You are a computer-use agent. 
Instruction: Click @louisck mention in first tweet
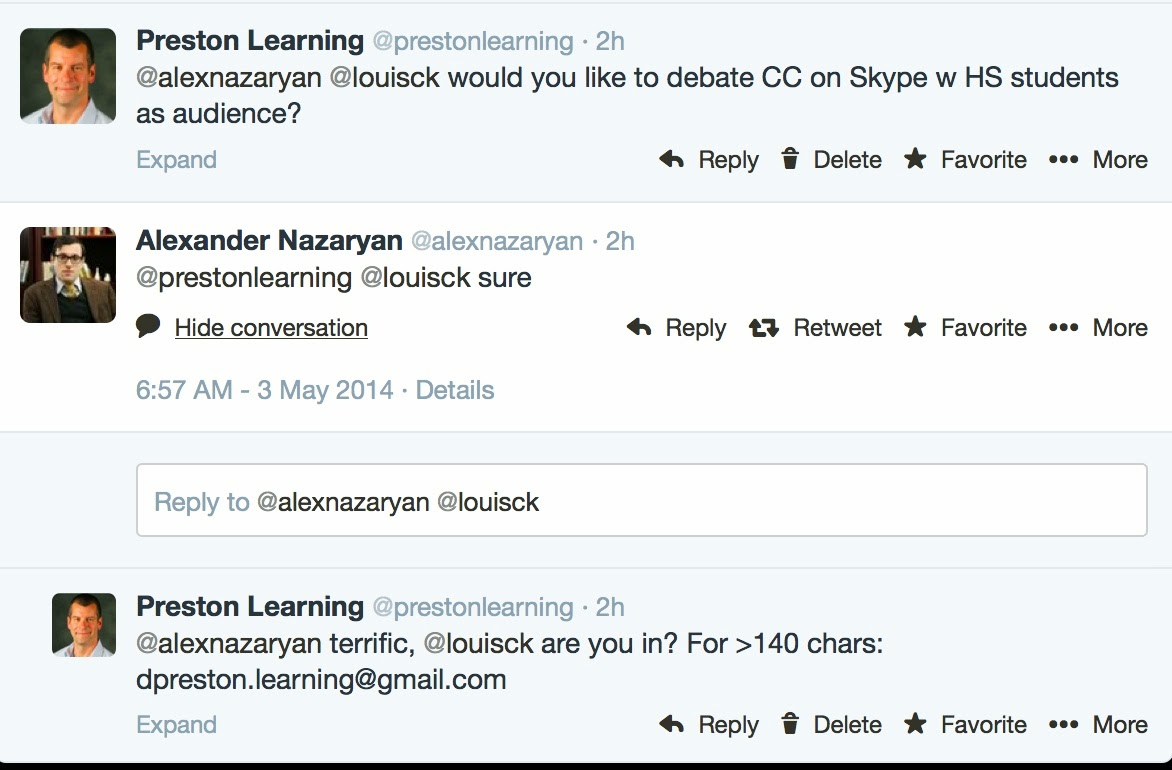[x=384, y=78]
